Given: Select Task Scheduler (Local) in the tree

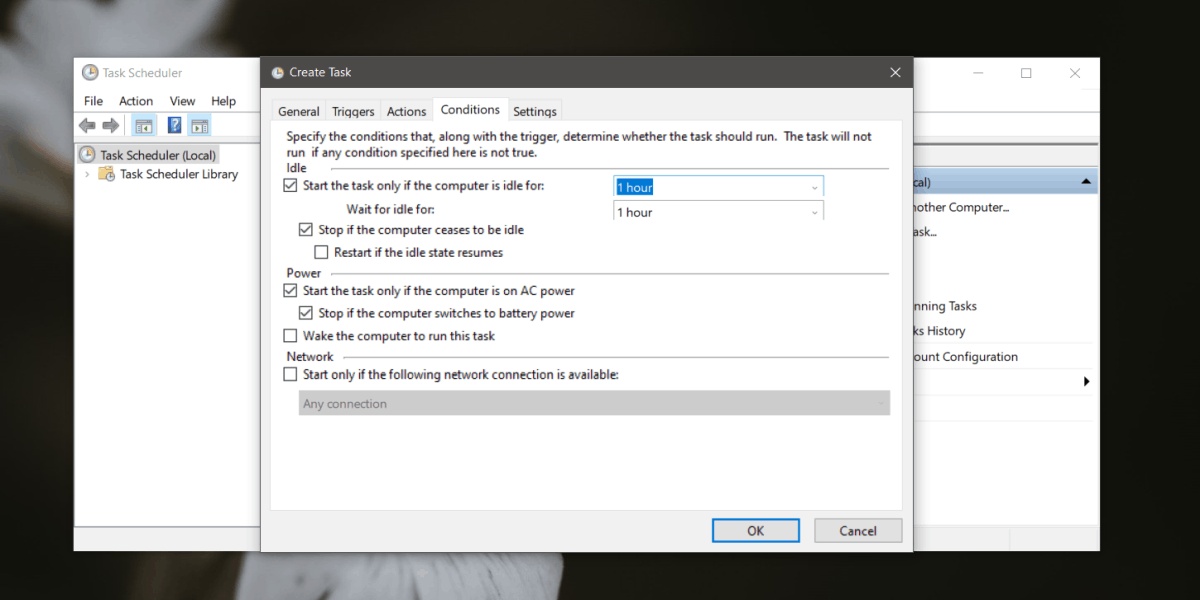Looking at the screenshot, I should (x=158, y=155).
